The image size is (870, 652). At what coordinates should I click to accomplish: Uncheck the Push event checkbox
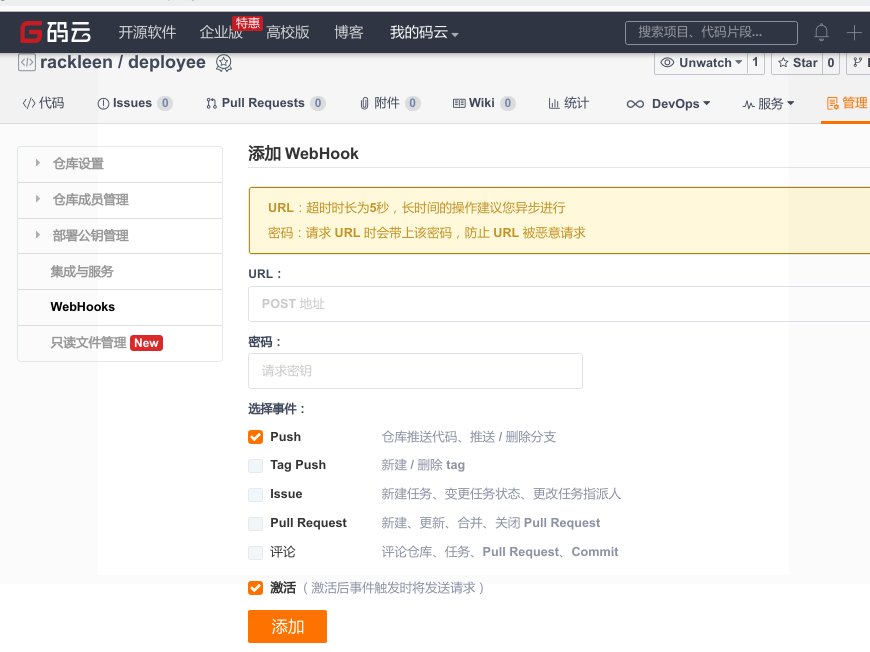[x=256, y=437]
